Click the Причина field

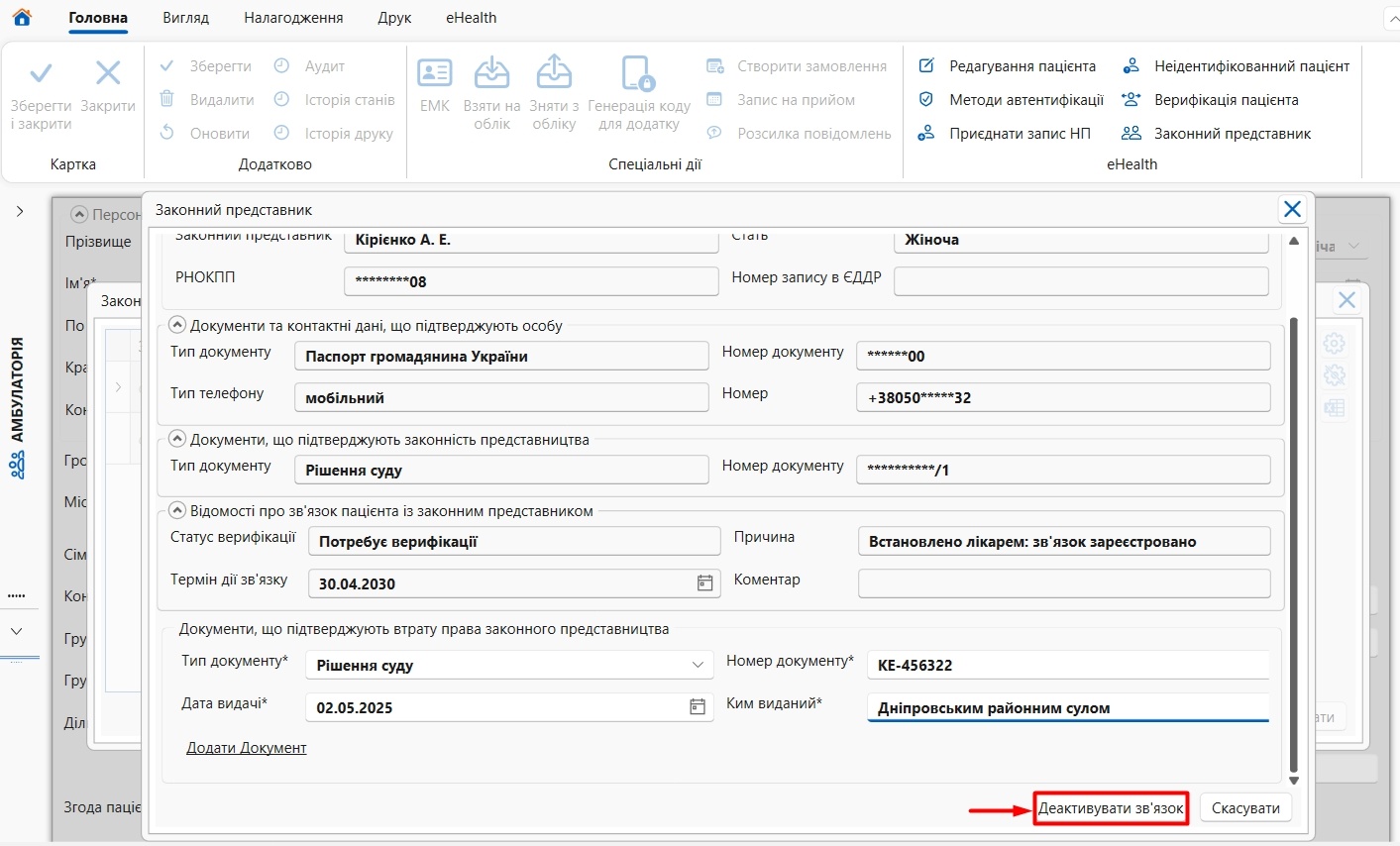coord(1064,542)
